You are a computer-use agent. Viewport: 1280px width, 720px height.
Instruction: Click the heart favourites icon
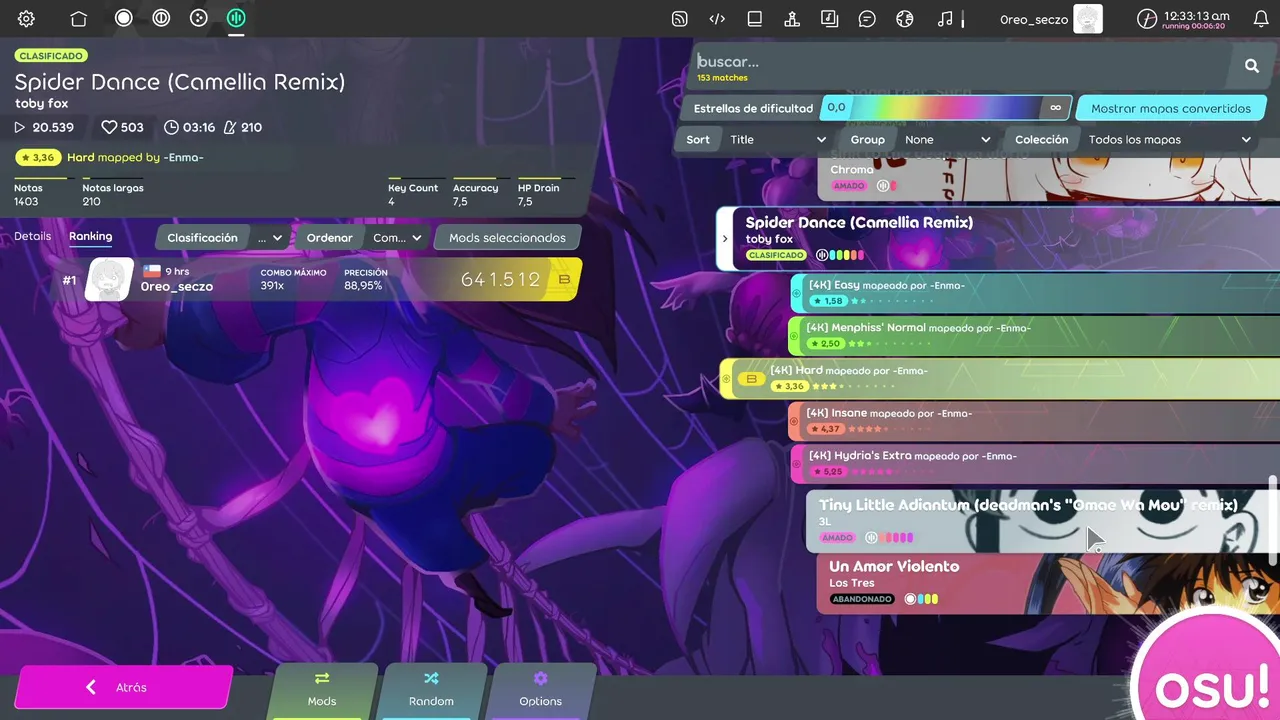pos(109,127)
